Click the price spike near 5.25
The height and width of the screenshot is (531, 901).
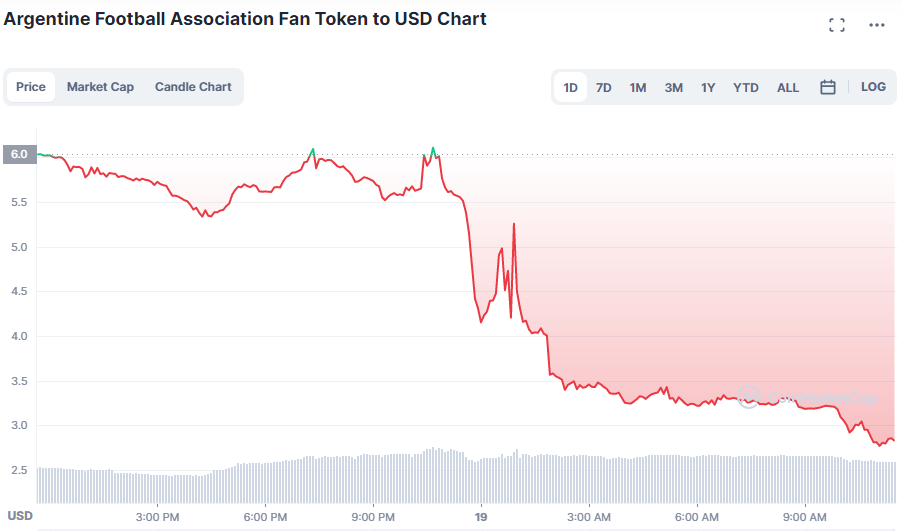[514, 226]
